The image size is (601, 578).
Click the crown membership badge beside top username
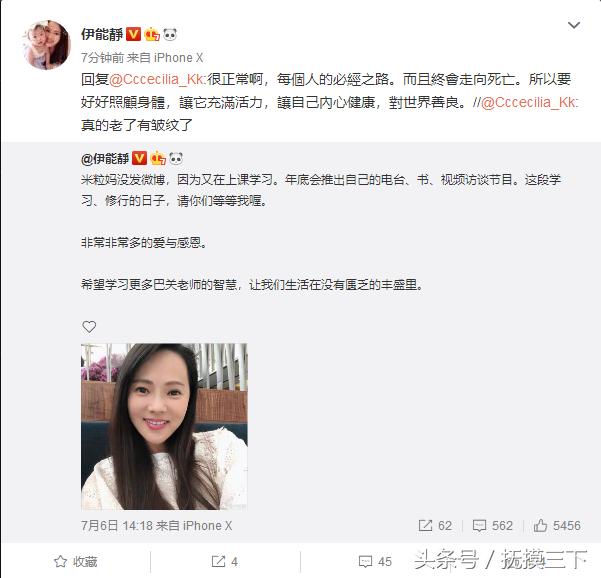click(152, 34)
